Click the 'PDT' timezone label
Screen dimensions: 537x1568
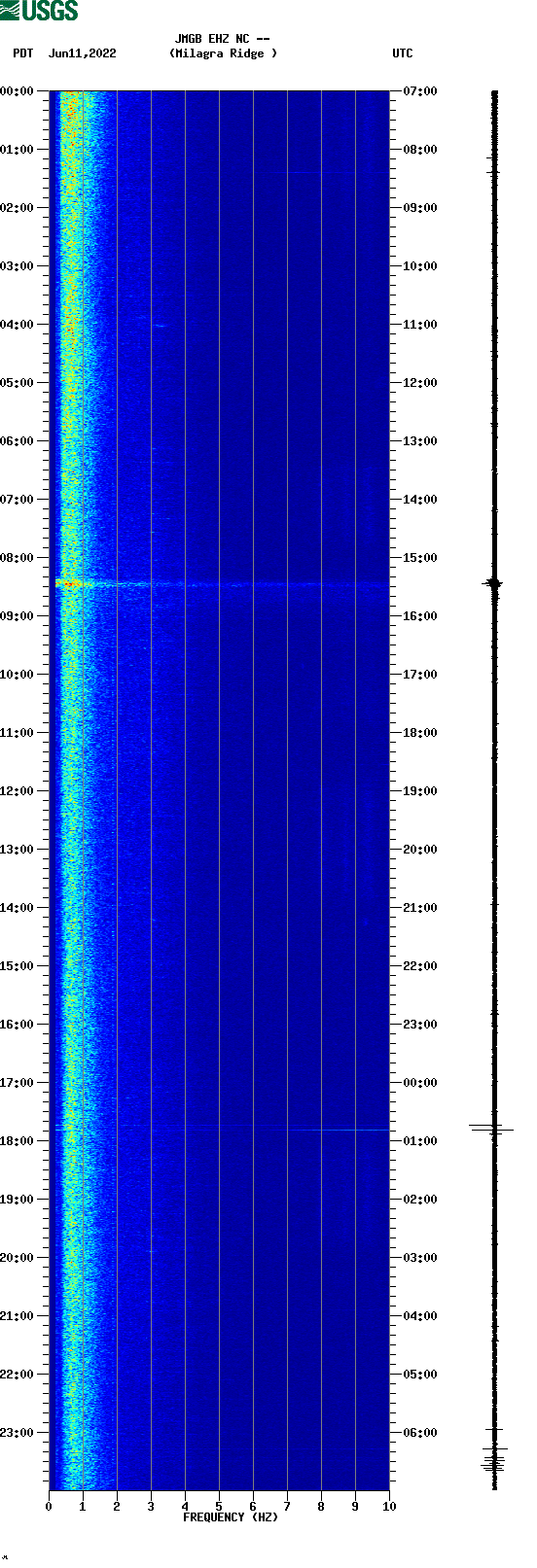(22, 53)
